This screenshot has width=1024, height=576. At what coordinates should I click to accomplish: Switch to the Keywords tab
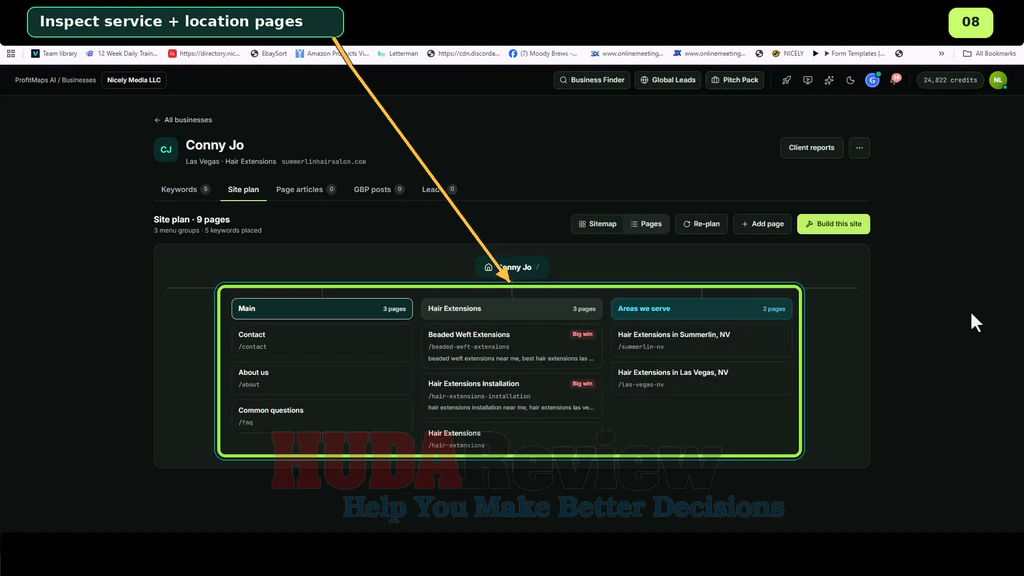coord(185,189)
